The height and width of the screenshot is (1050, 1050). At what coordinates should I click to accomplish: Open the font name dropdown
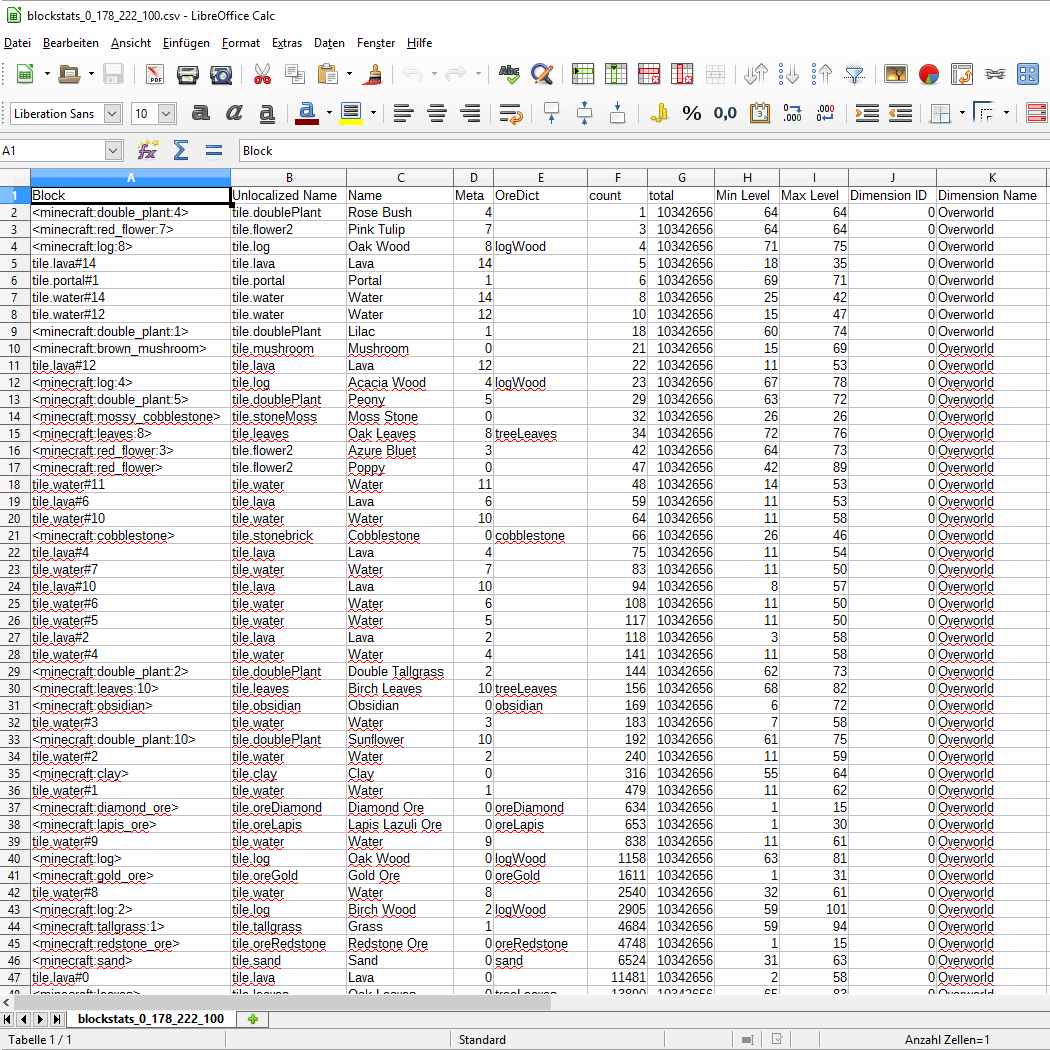(x=112, y=114)
